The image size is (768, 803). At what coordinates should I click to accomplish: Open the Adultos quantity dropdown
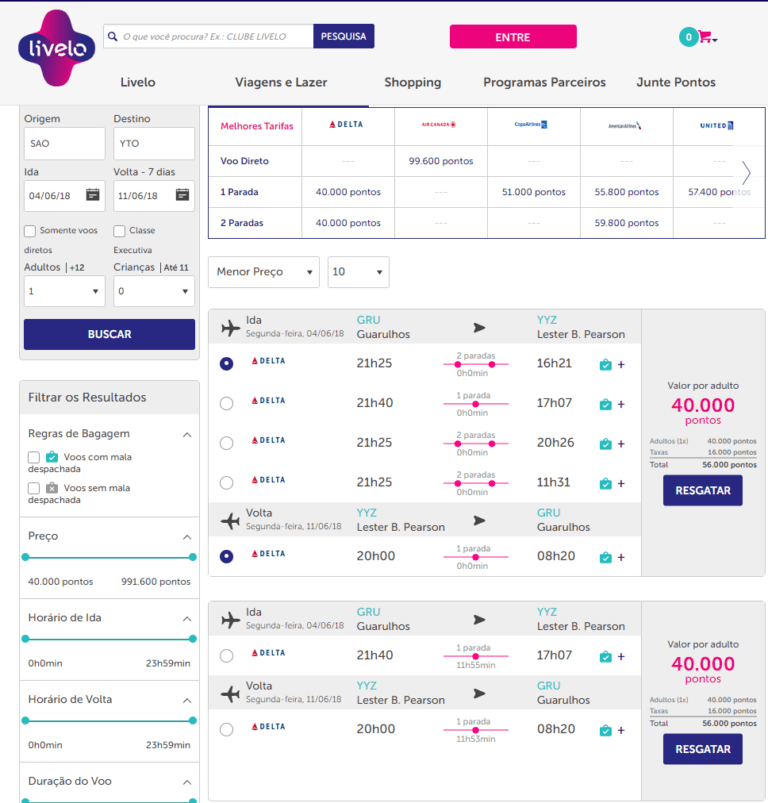[64, 291]
